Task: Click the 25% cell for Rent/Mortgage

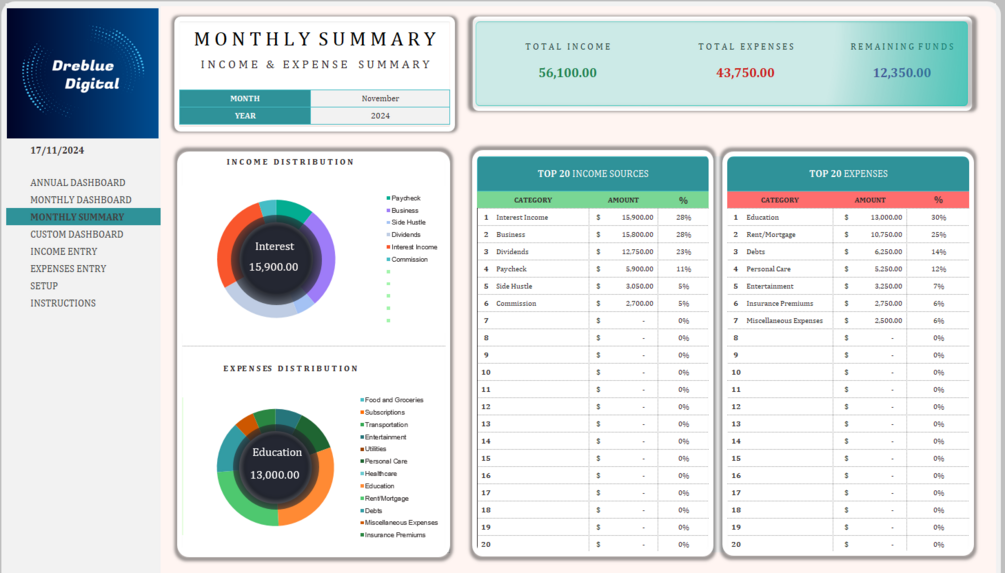Action: (938, 235)
